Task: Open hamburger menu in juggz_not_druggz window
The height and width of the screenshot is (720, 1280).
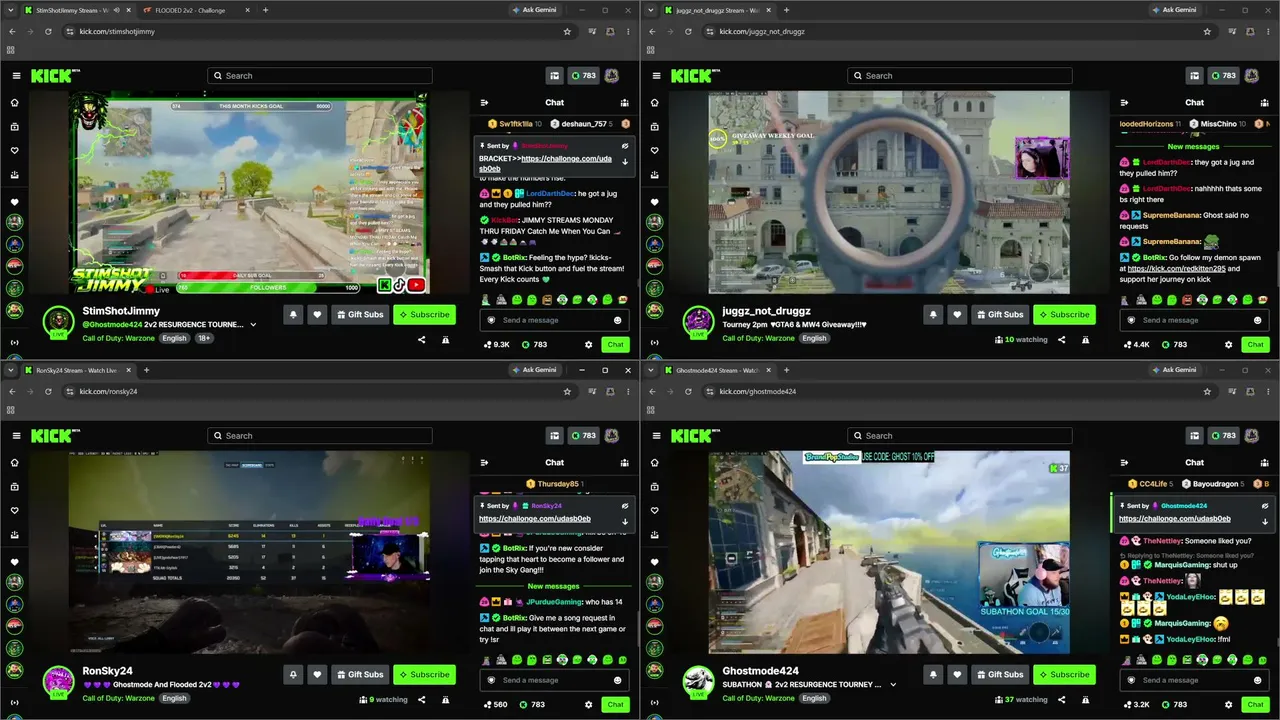Action: point(656,76)
